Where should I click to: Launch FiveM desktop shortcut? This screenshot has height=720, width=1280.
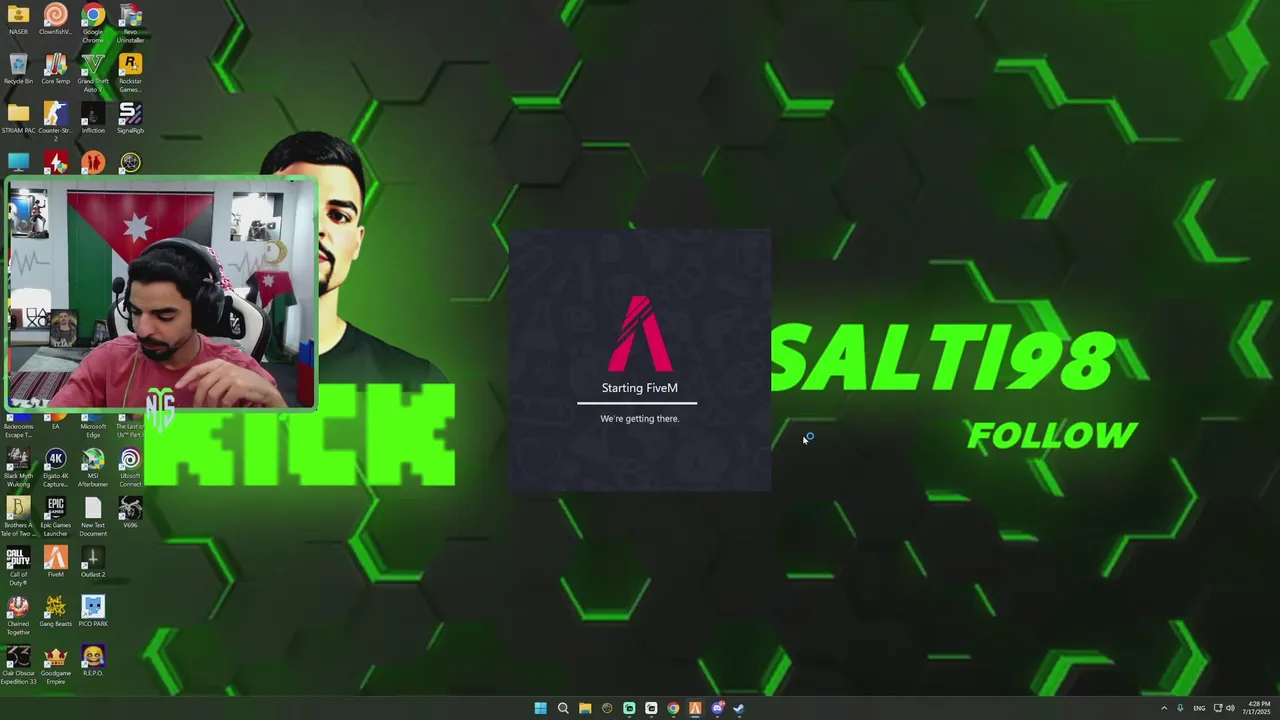coord(55,562)
